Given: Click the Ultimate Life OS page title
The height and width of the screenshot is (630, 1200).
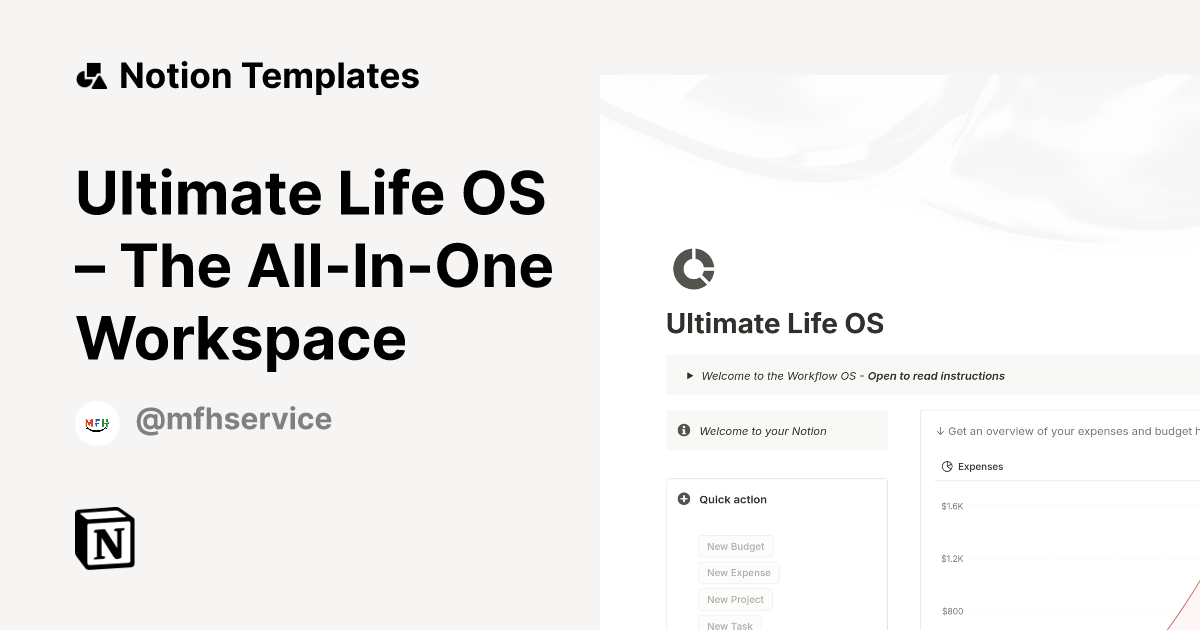Looking at the screenshot, I should point(775,323).
